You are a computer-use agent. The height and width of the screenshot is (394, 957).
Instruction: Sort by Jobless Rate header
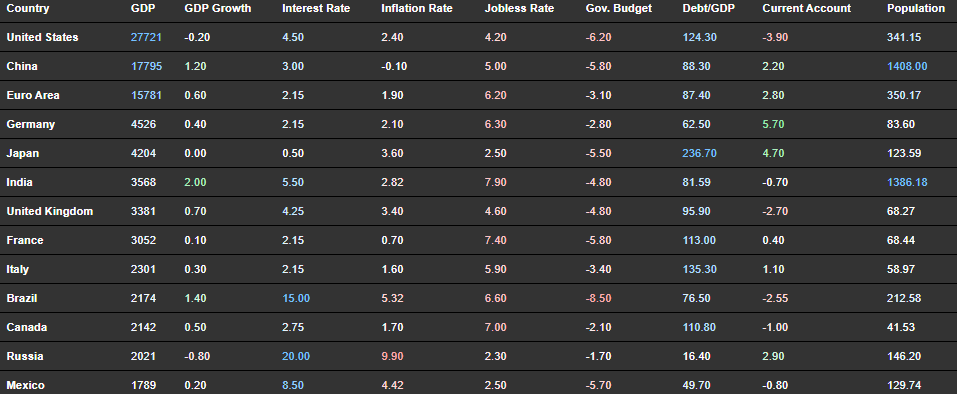519,9
